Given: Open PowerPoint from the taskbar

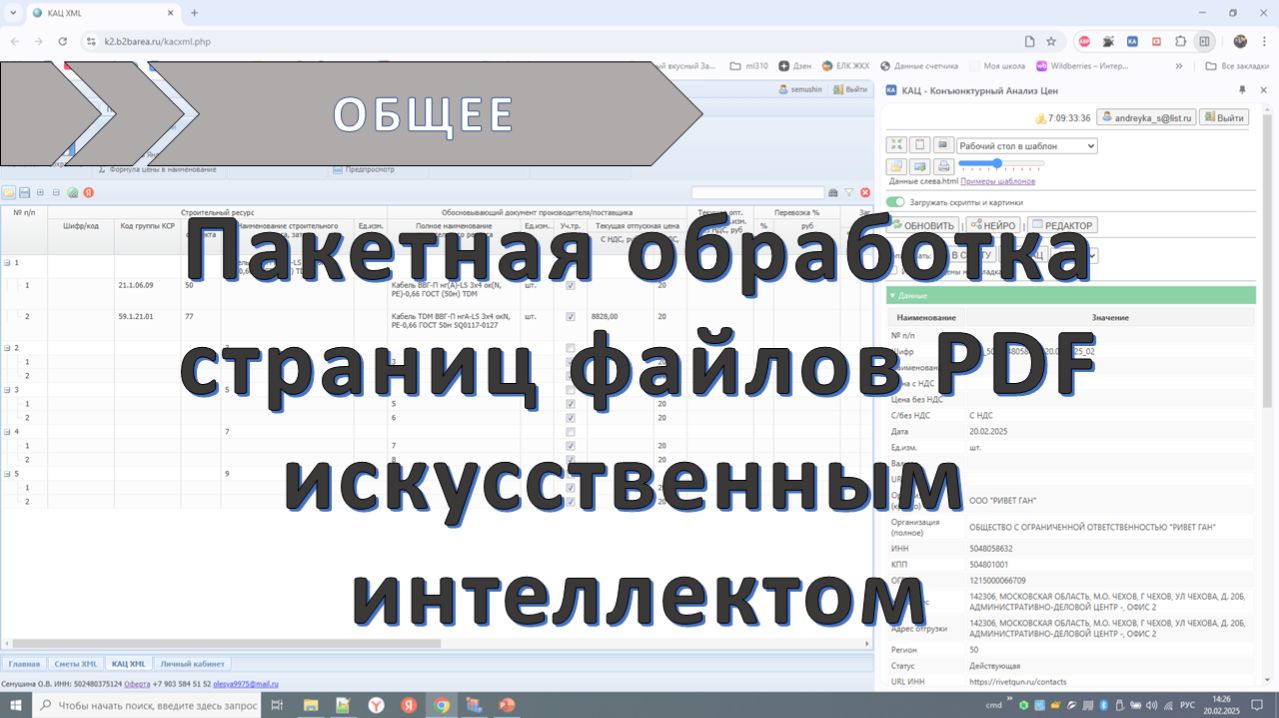Looking at the screenshot, I should 506,705.
